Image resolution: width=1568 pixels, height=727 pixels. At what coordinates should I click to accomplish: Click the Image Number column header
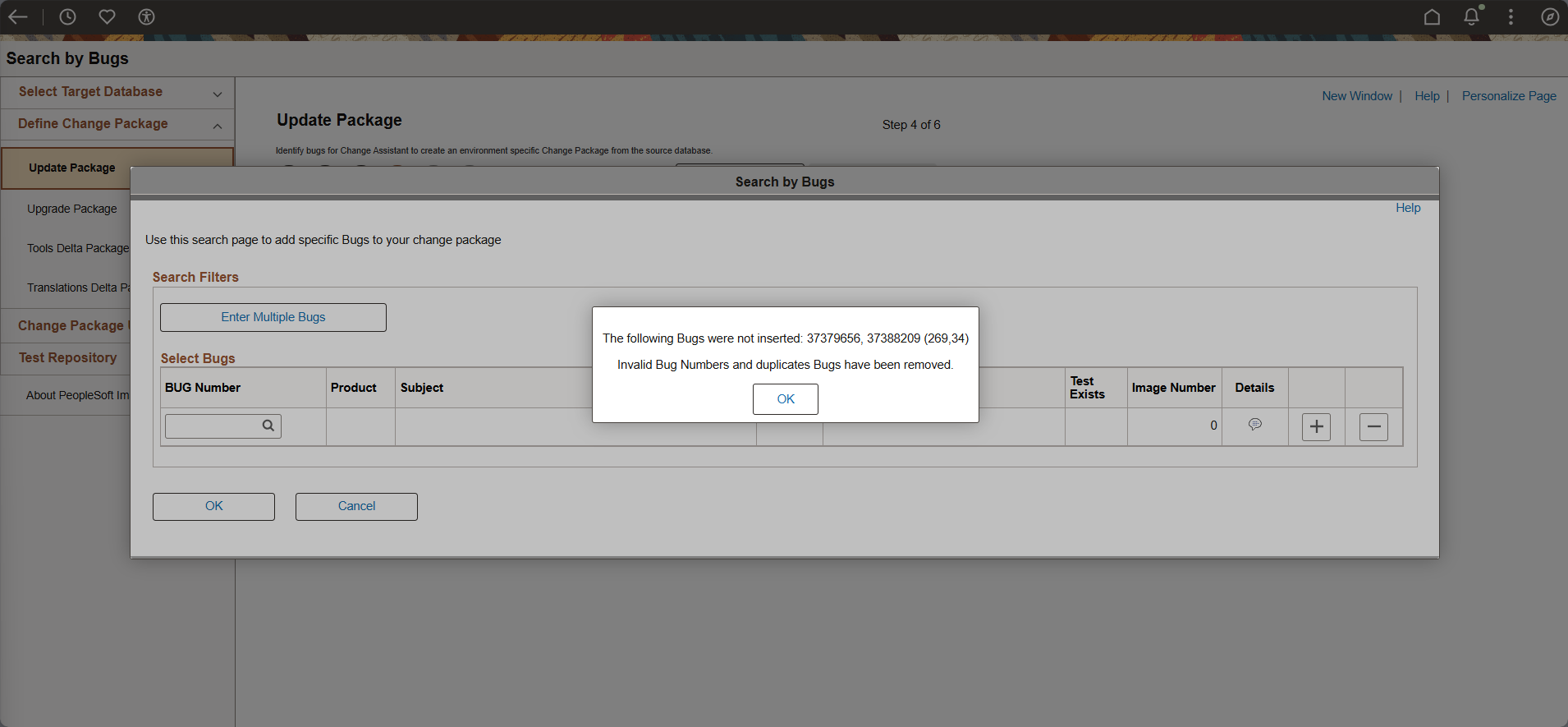[1173, 388]
